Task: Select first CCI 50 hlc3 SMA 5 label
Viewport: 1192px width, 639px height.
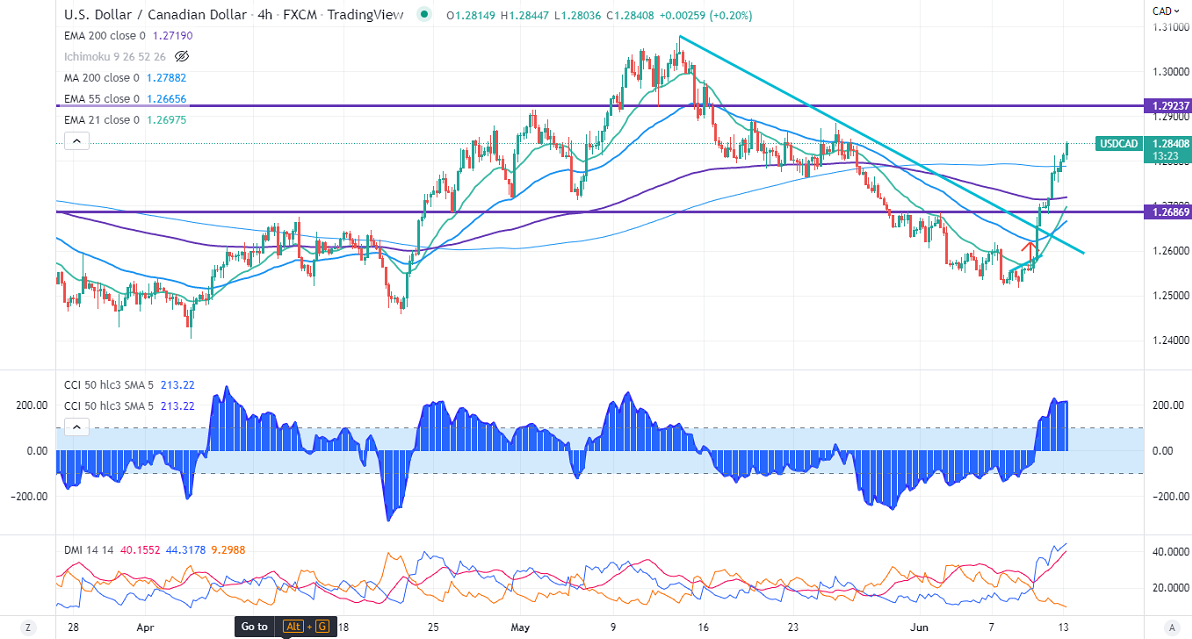Action: (109, 385)
